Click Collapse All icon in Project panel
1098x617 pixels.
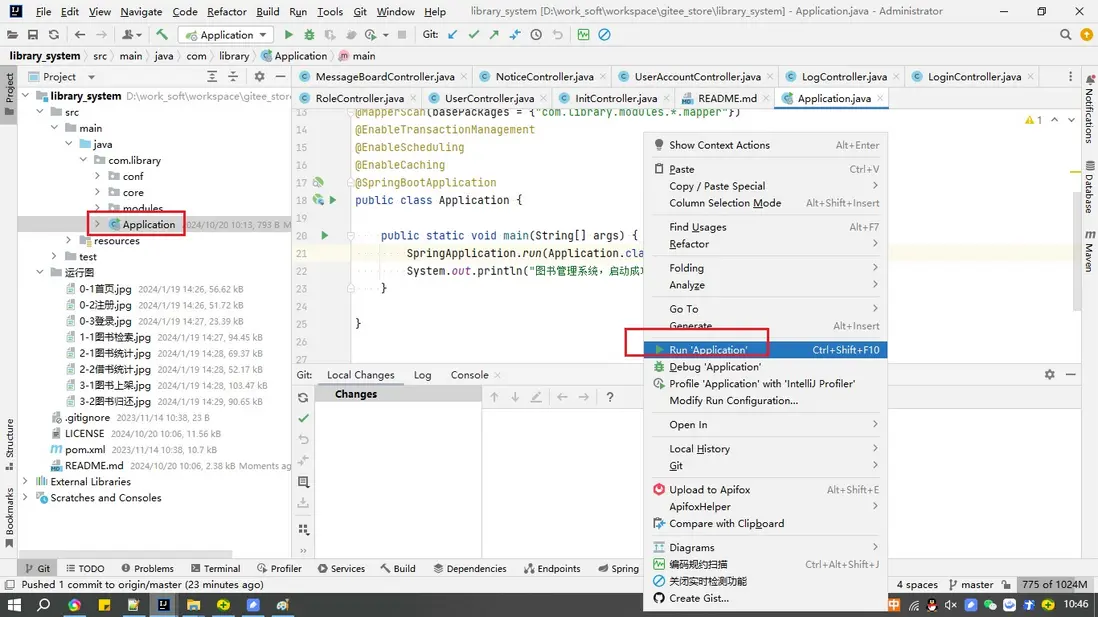click(232, 77)
